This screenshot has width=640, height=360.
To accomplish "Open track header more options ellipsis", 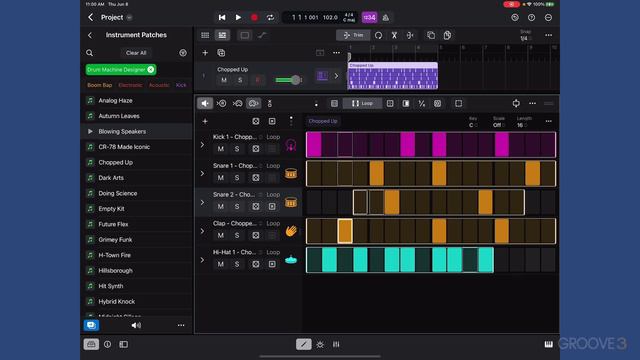I will 336,53.
